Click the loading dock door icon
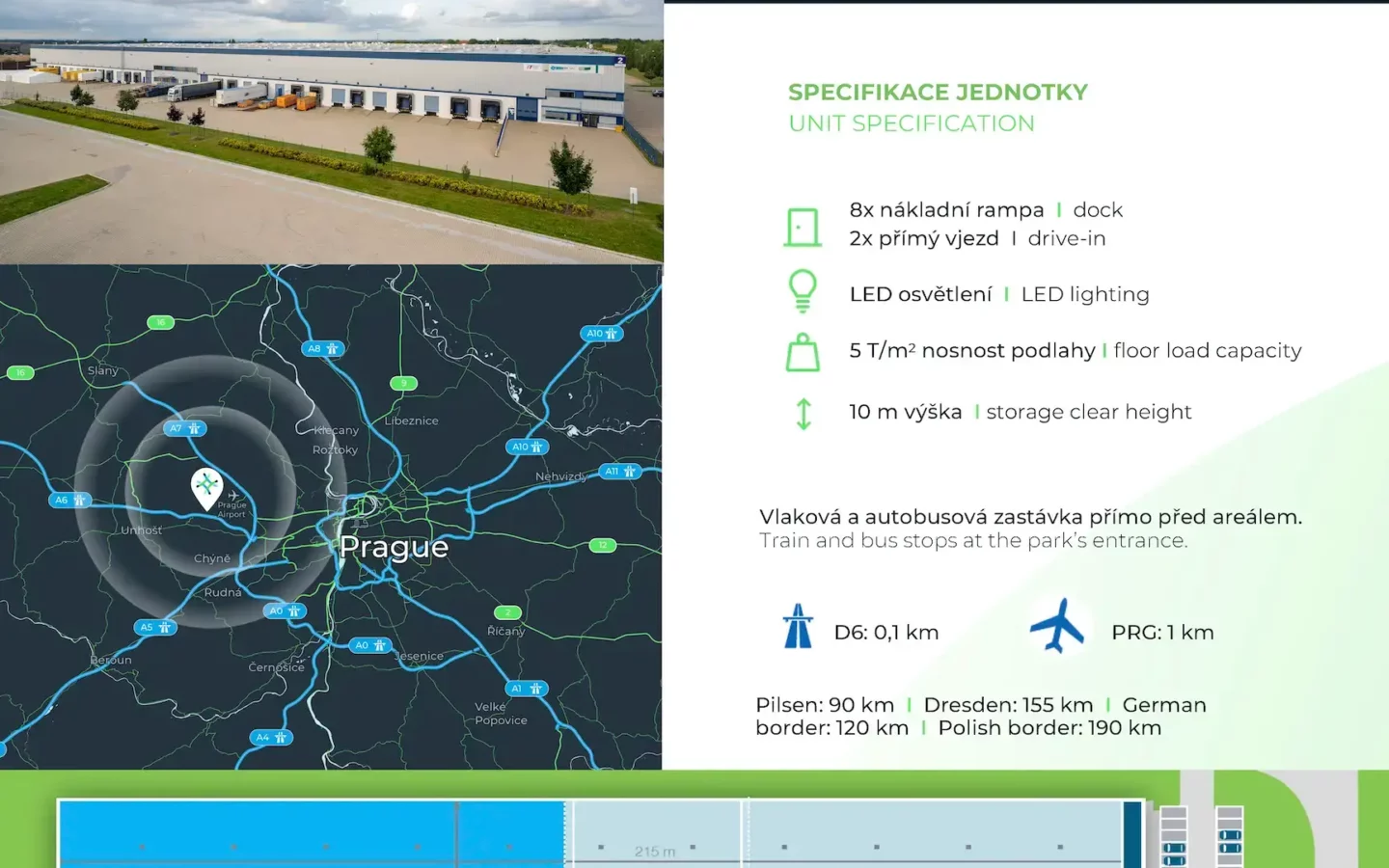 point(803,228)
